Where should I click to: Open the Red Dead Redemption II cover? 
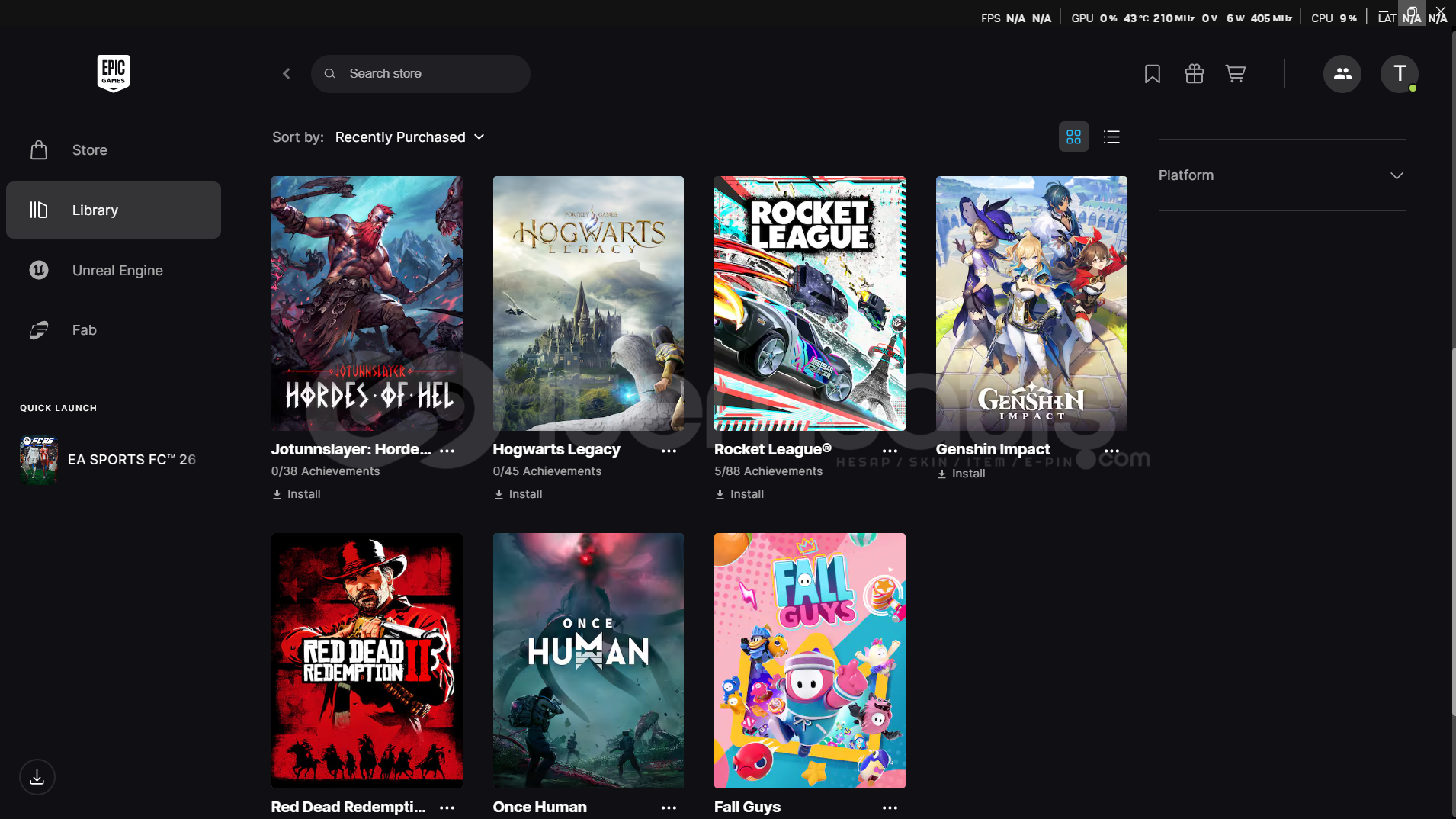[367, 660]
